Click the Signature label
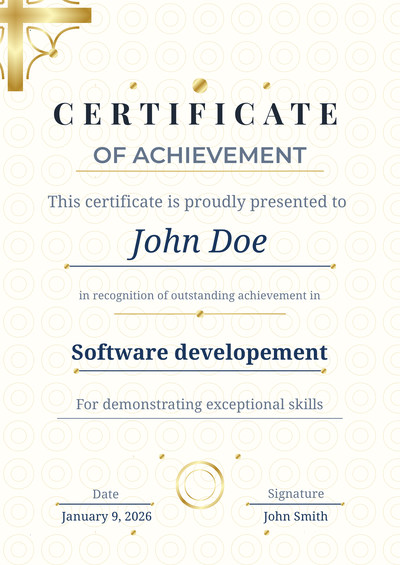This screenshot has height=565, width=400. tap(296, 494)
